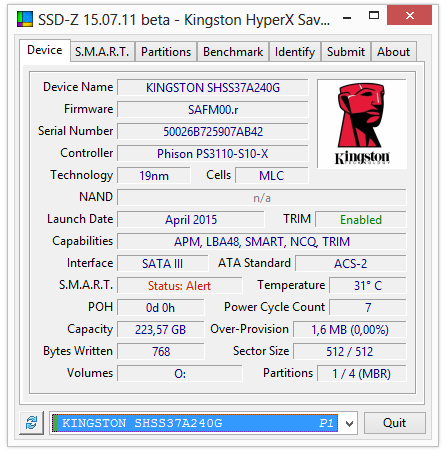This screenshot has height=454, width=448.
Task: Click the Power Cycle Count value 7
Action: pyautogui.click(x=368, y=308)
